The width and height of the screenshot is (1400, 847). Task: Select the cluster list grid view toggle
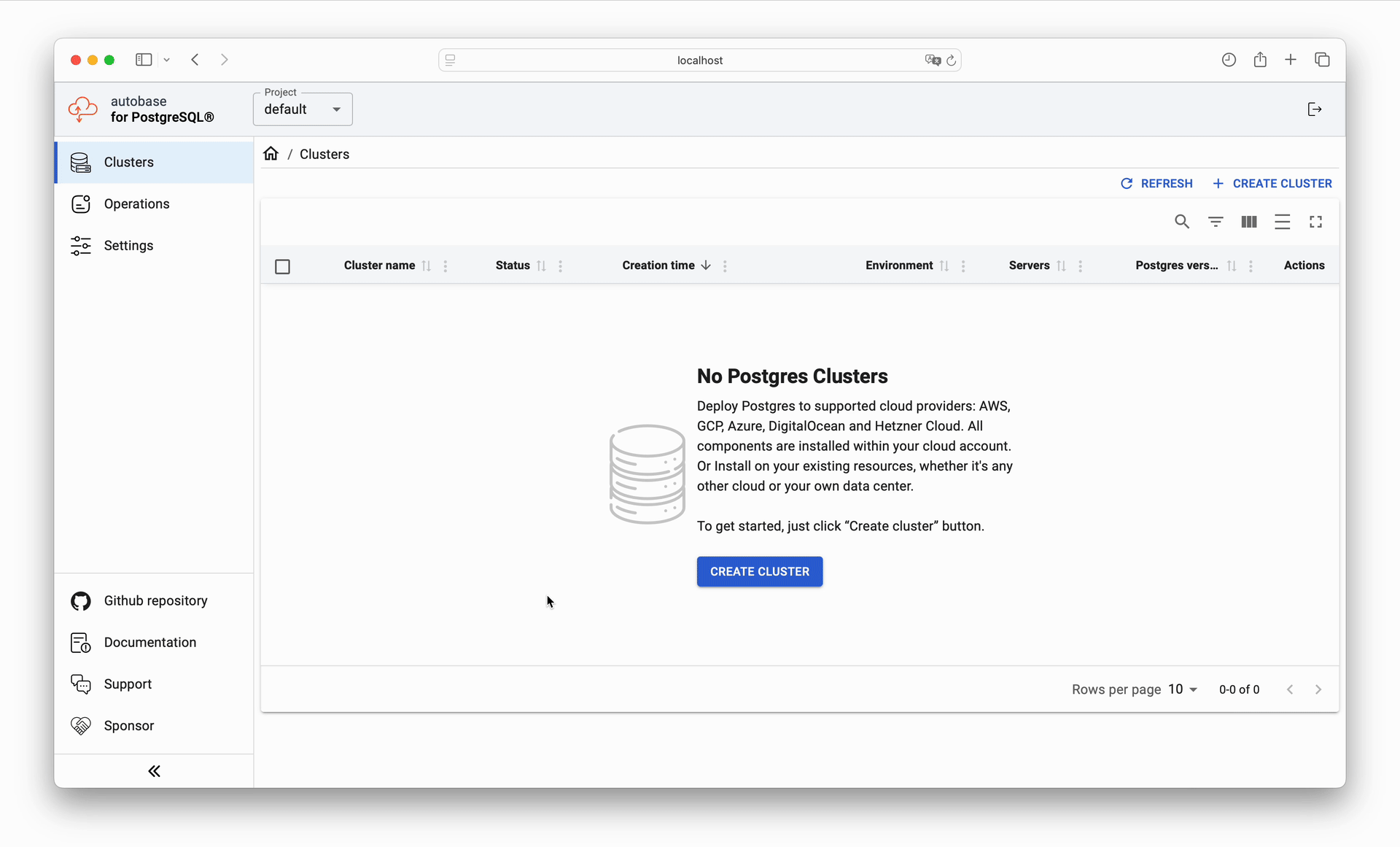[1250, 221]
